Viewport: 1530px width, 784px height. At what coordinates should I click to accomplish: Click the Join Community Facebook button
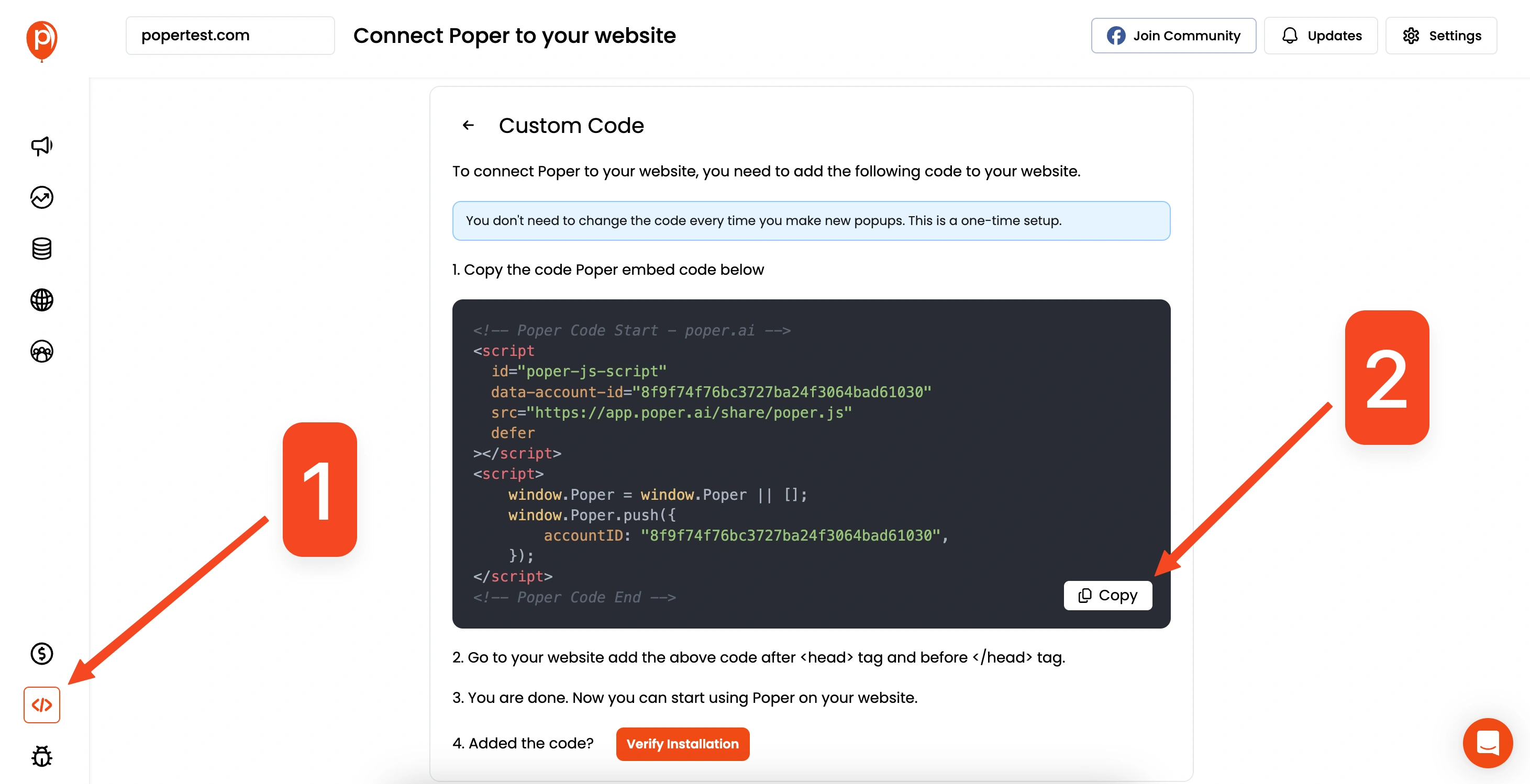coord(1173,36)
